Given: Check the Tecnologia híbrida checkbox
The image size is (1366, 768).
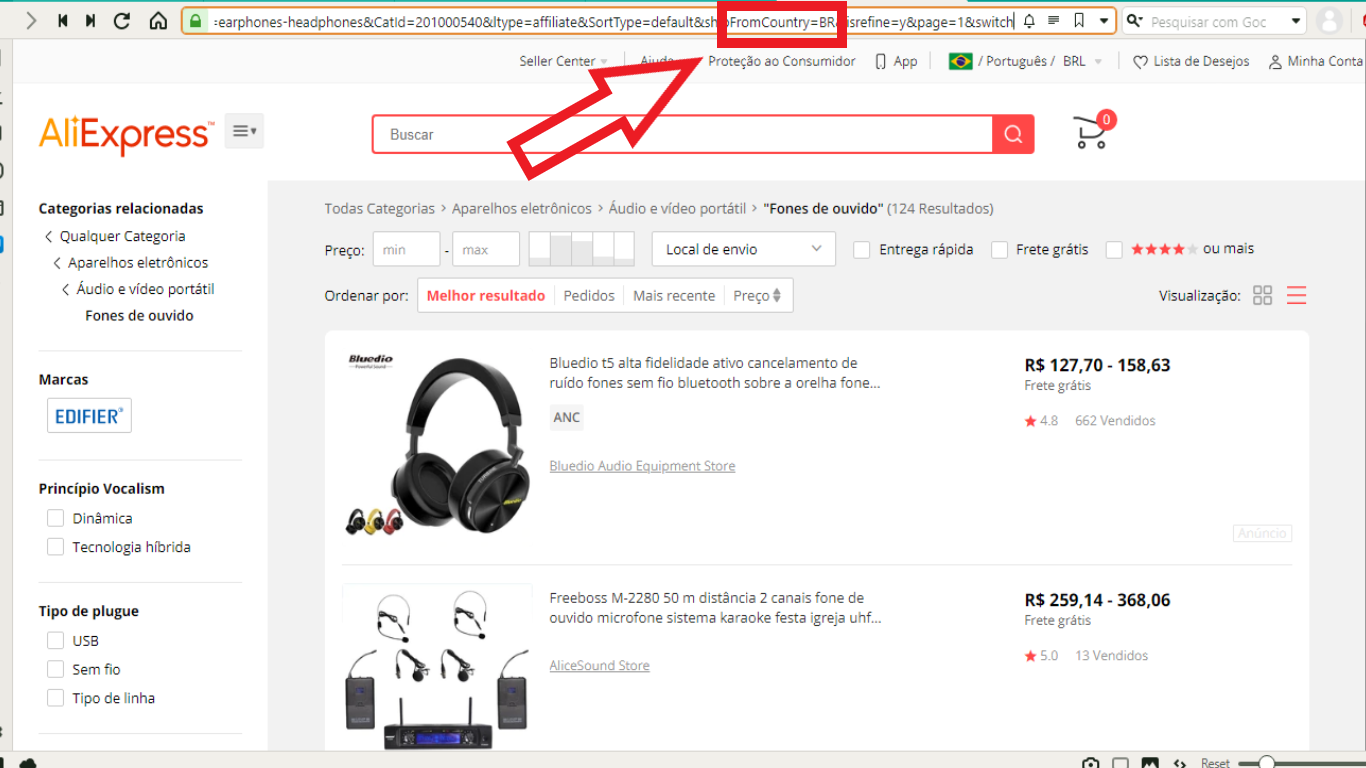Looking at the screenshot, I should 56,547.
